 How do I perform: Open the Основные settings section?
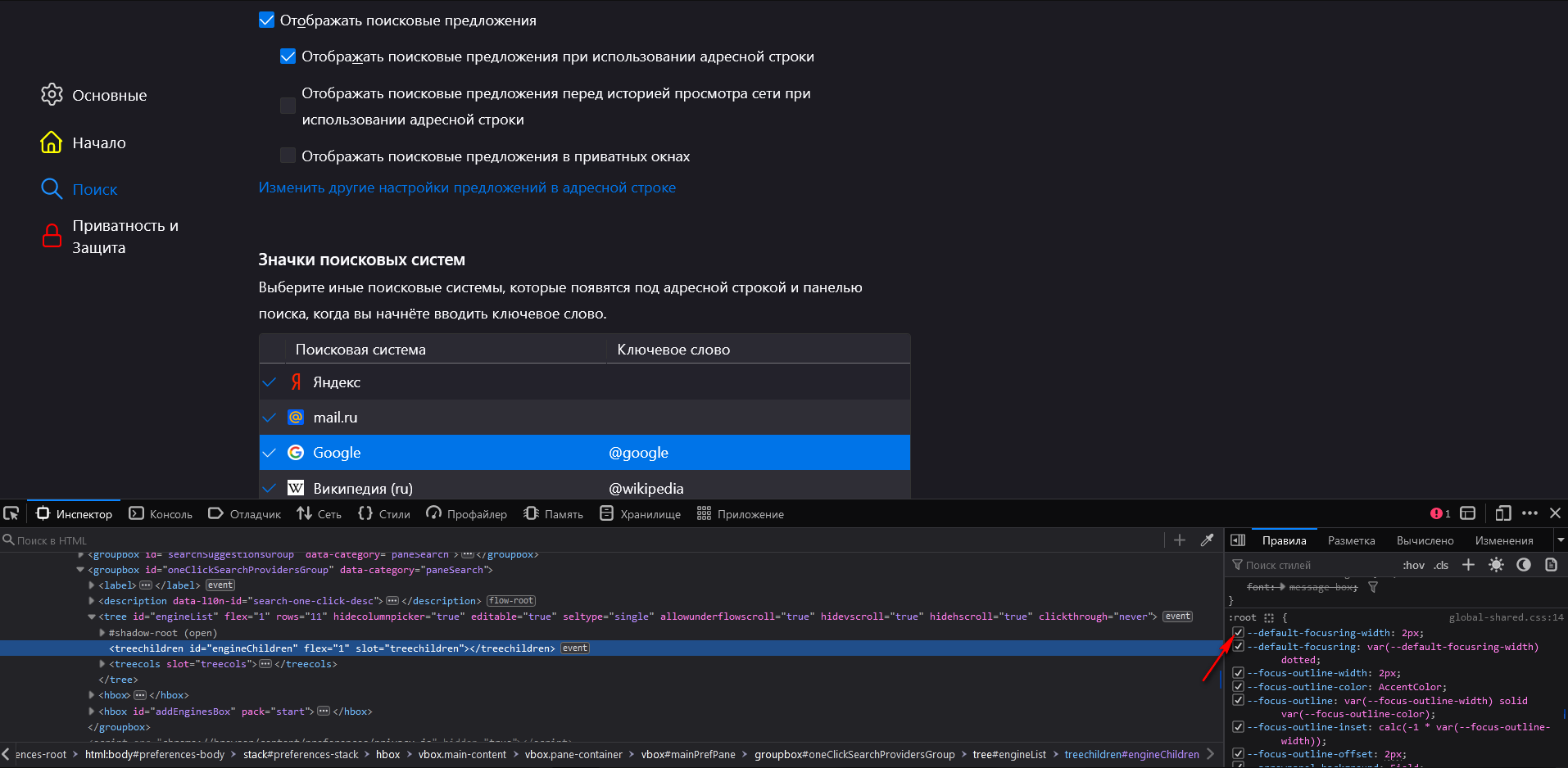pos(94,95)
